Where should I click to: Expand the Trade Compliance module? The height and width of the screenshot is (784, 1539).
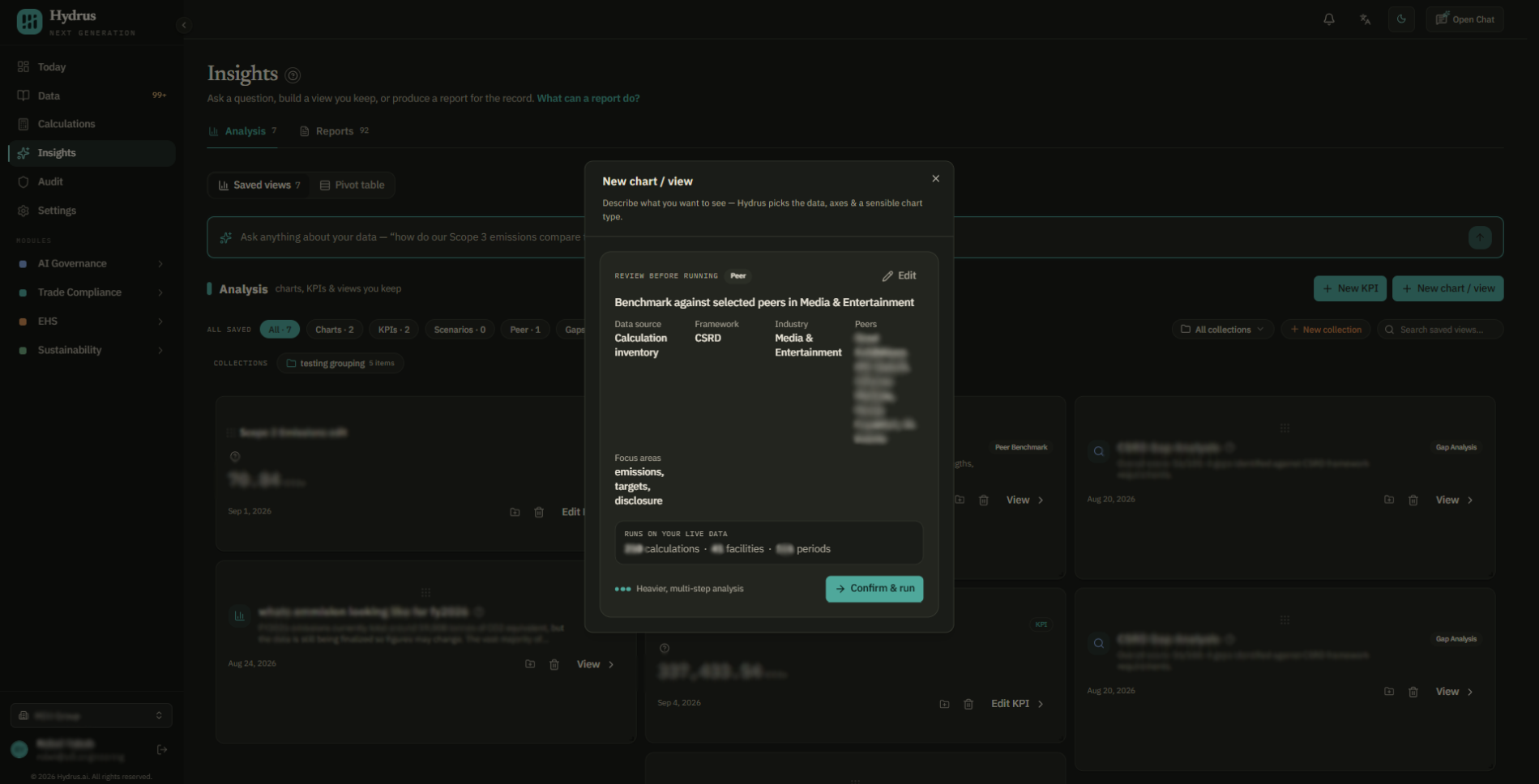pyautogui.click(x=92, y=292)
